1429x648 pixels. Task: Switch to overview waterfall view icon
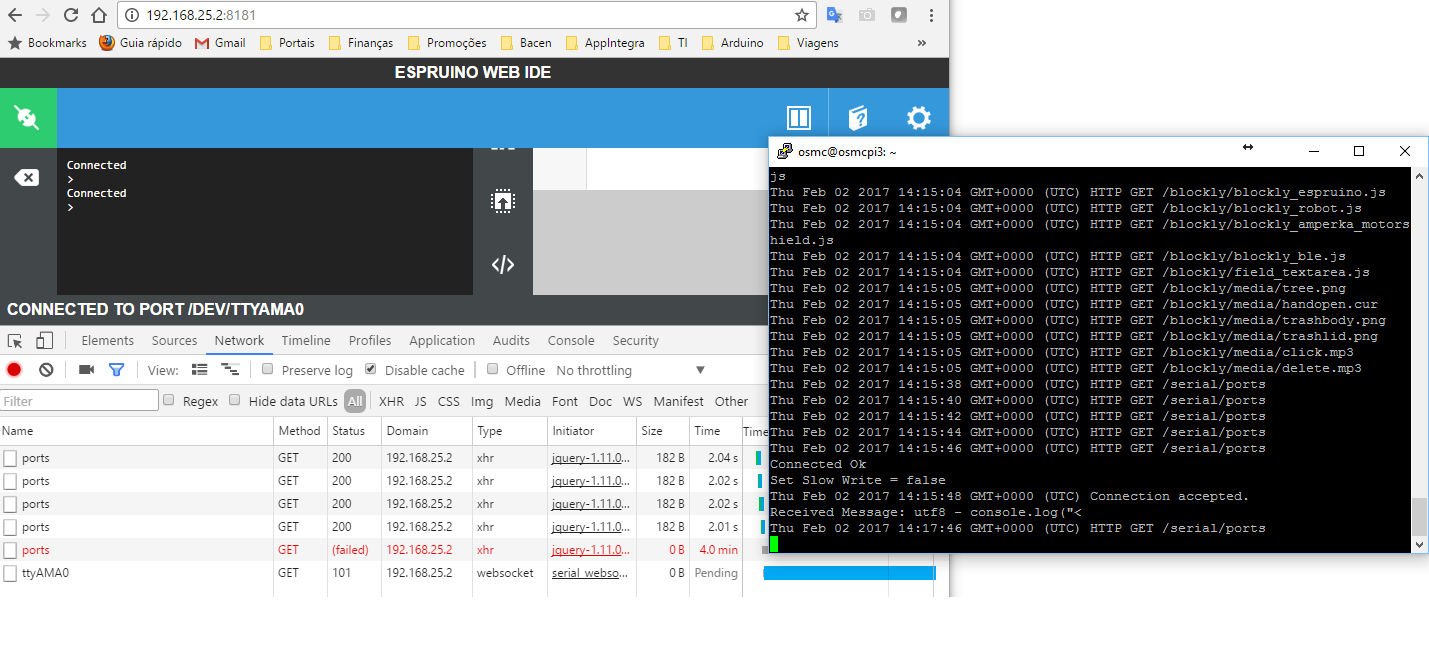pos(230,369)
